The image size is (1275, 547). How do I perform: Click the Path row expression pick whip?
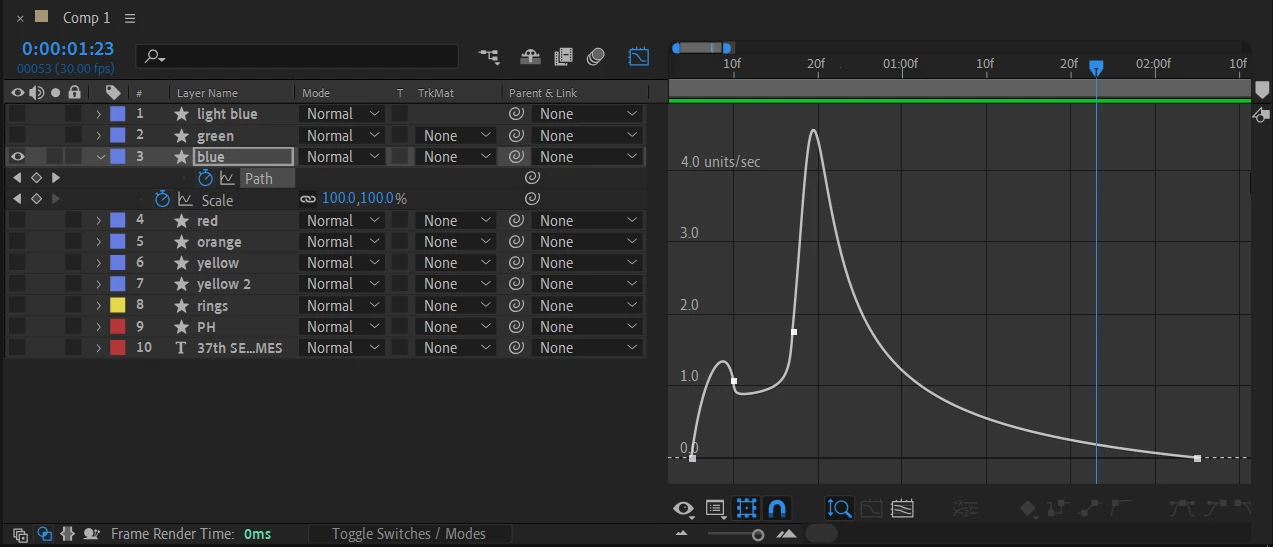[x=533, y=178]
